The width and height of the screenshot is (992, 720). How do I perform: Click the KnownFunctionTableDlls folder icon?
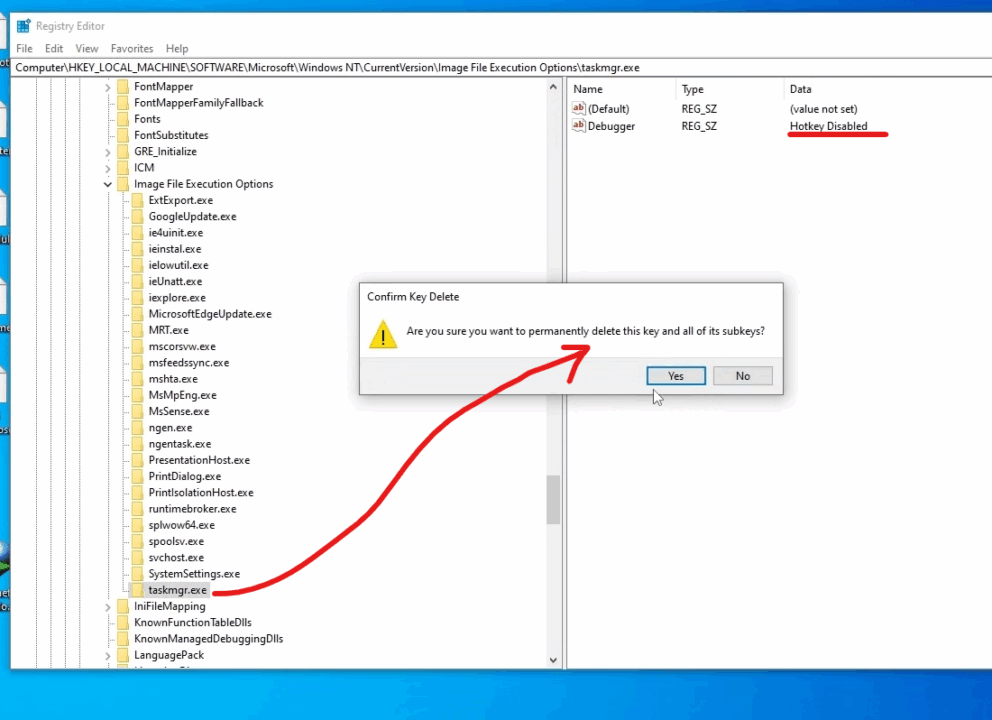pos(123,623)
